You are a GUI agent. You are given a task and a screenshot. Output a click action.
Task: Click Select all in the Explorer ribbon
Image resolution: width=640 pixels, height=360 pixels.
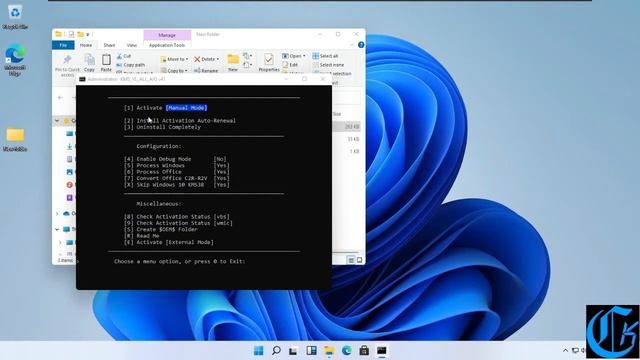325,56
